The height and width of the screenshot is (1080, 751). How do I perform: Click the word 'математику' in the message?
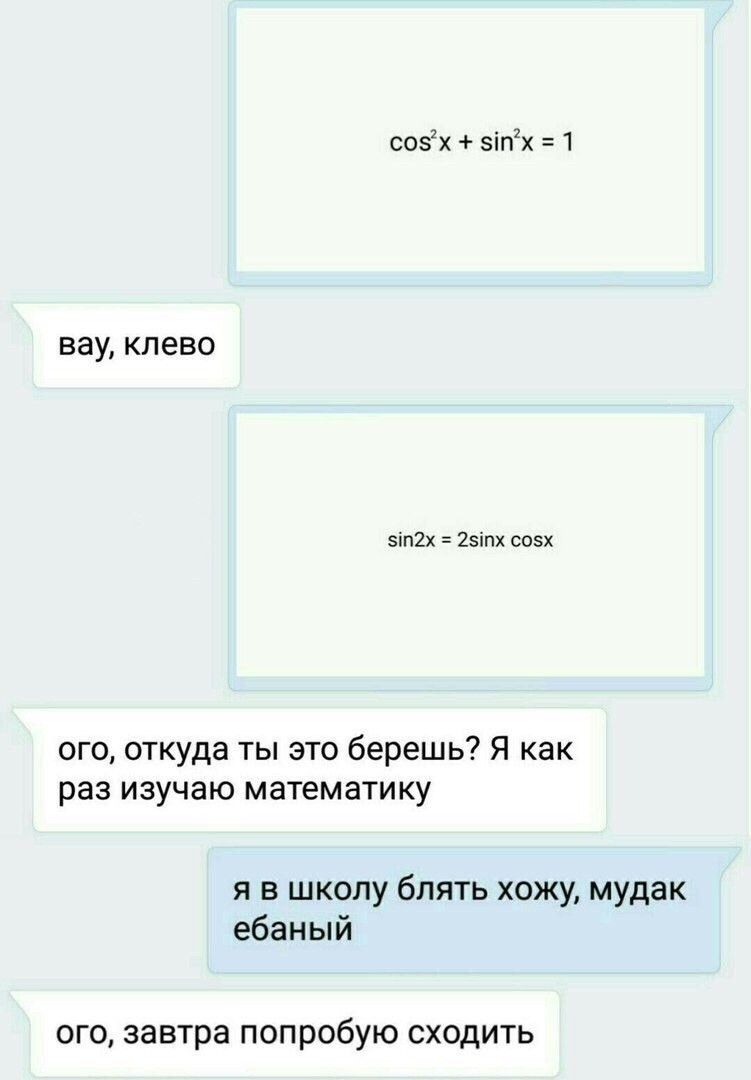click(338, 789)
